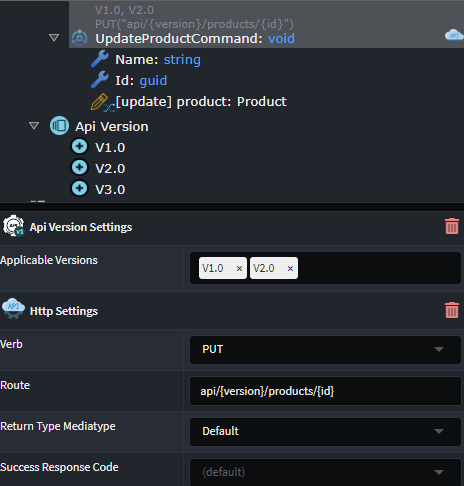Click the Http Settings header text
The height and width of the screenshot is (486, 464).
point(64,311)
